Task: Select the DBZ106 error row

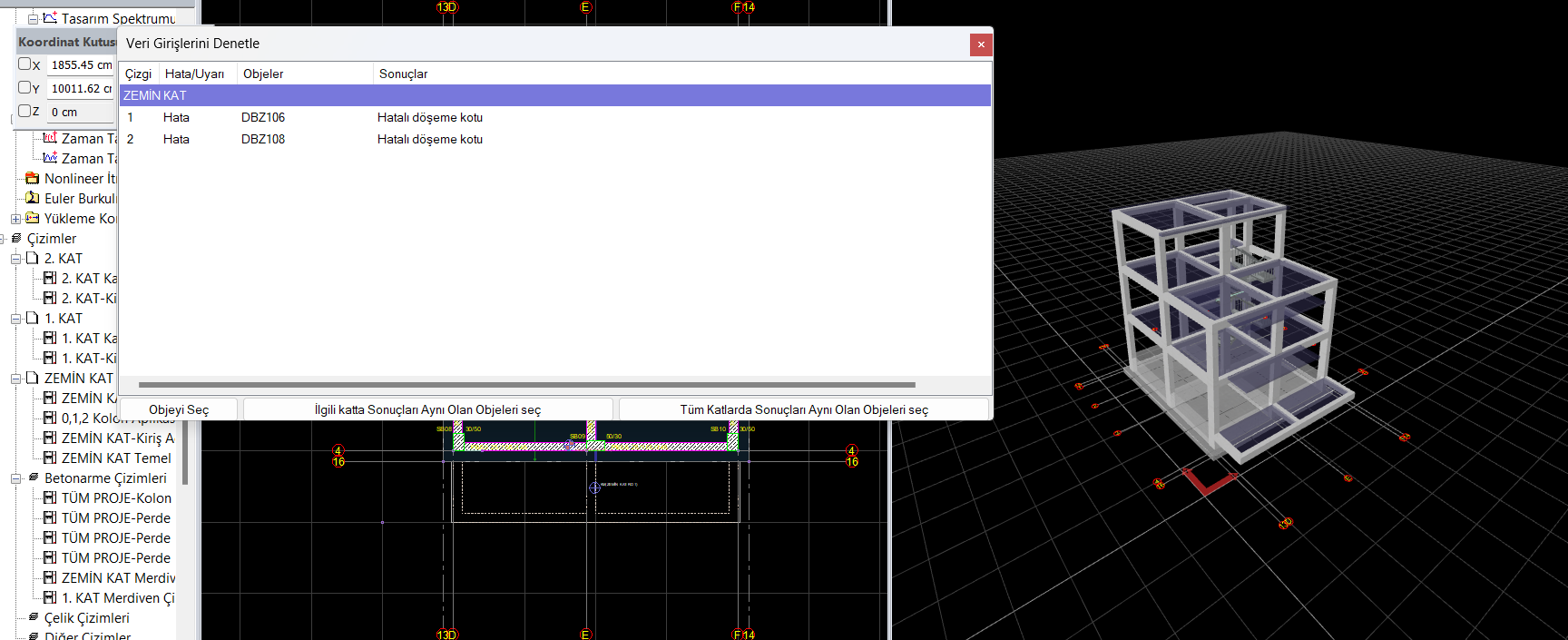Action: (x=554, y=117)
